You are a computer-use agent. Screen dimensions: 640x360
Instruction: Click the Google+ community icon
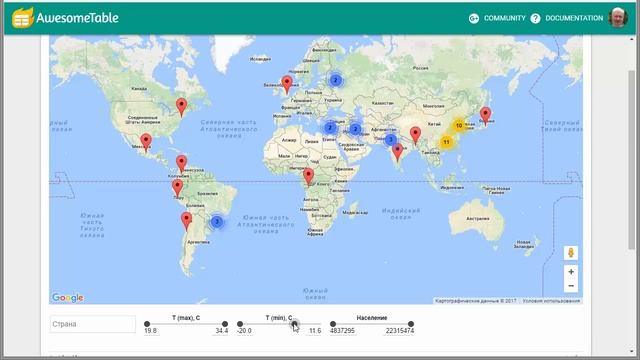(473, 18)
